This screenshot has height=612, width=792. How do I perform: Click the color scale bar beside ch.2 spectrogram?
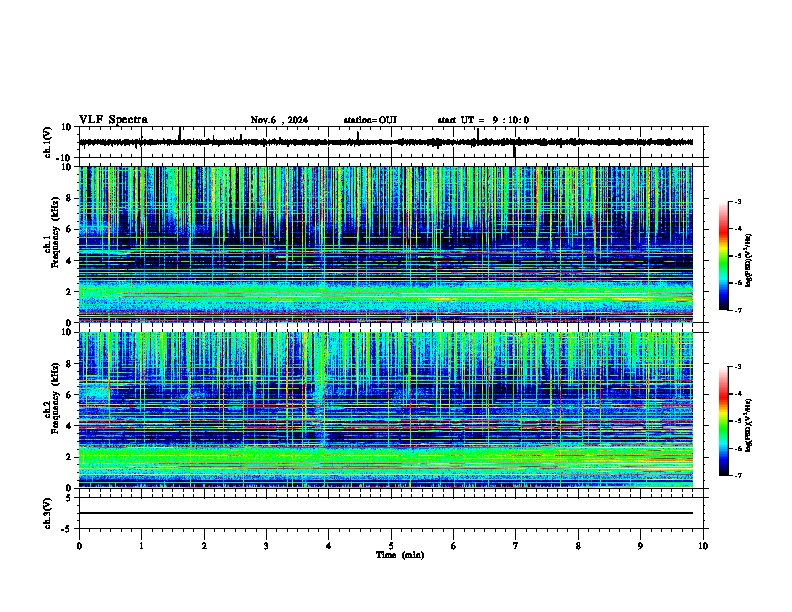[724, 421]
